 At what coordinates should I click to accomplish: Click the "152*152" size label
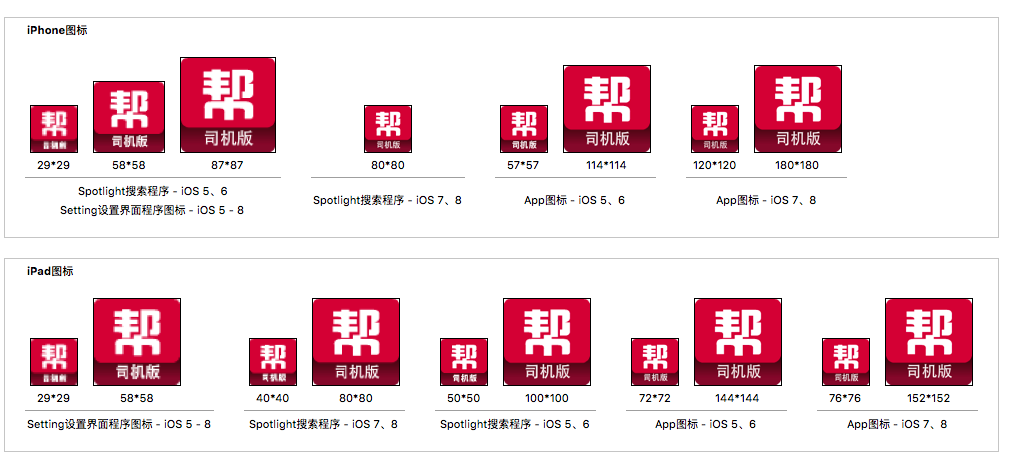pyautogui.click(x=929, y=398)
